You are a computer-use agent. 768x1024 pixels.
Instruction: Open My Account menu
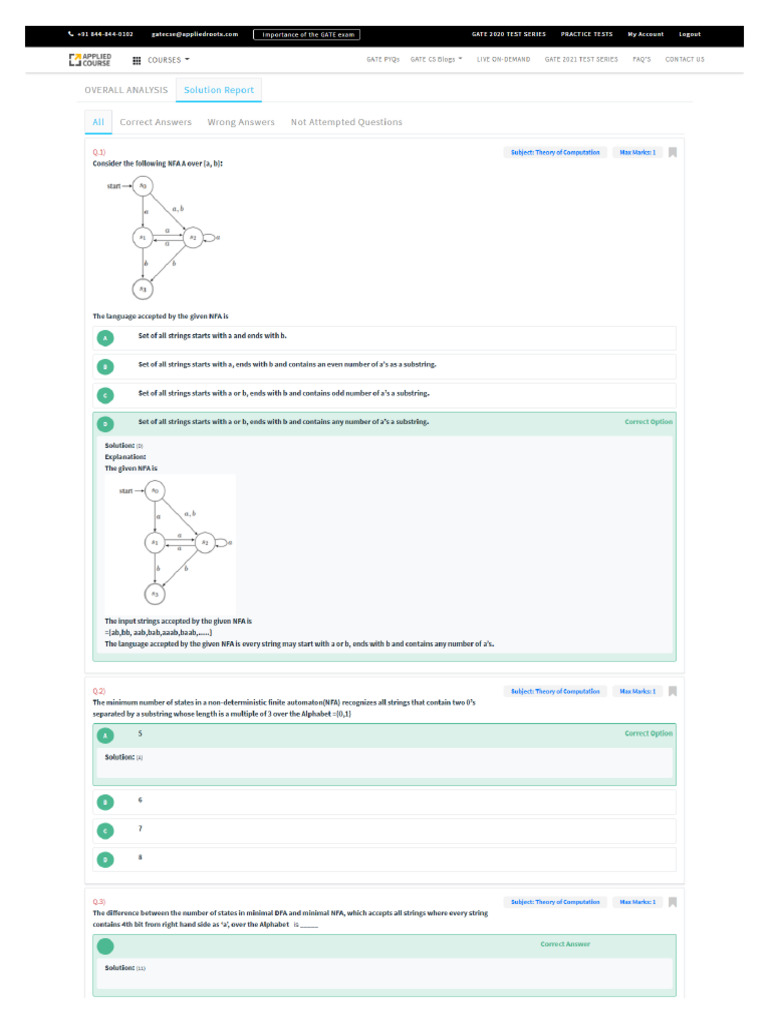pyautogui.click(x=645, y=34)
